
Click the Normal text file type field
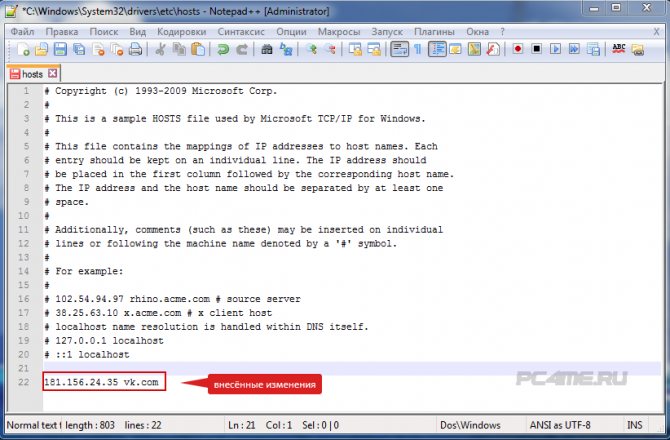[34, 425]
